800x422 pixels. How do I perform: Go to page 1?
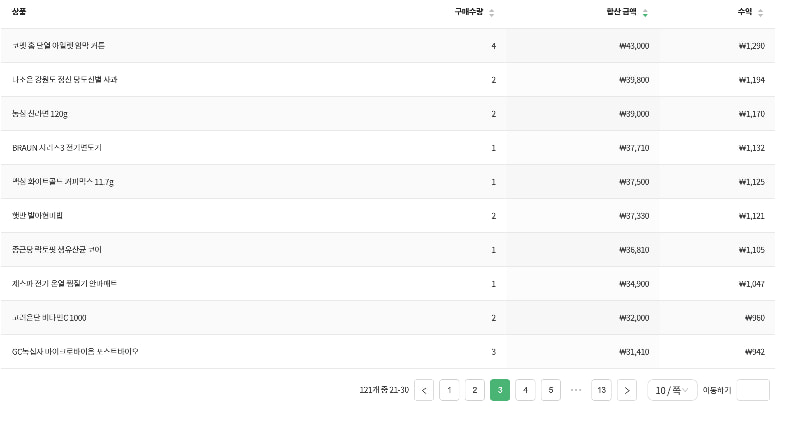point(449,390)
